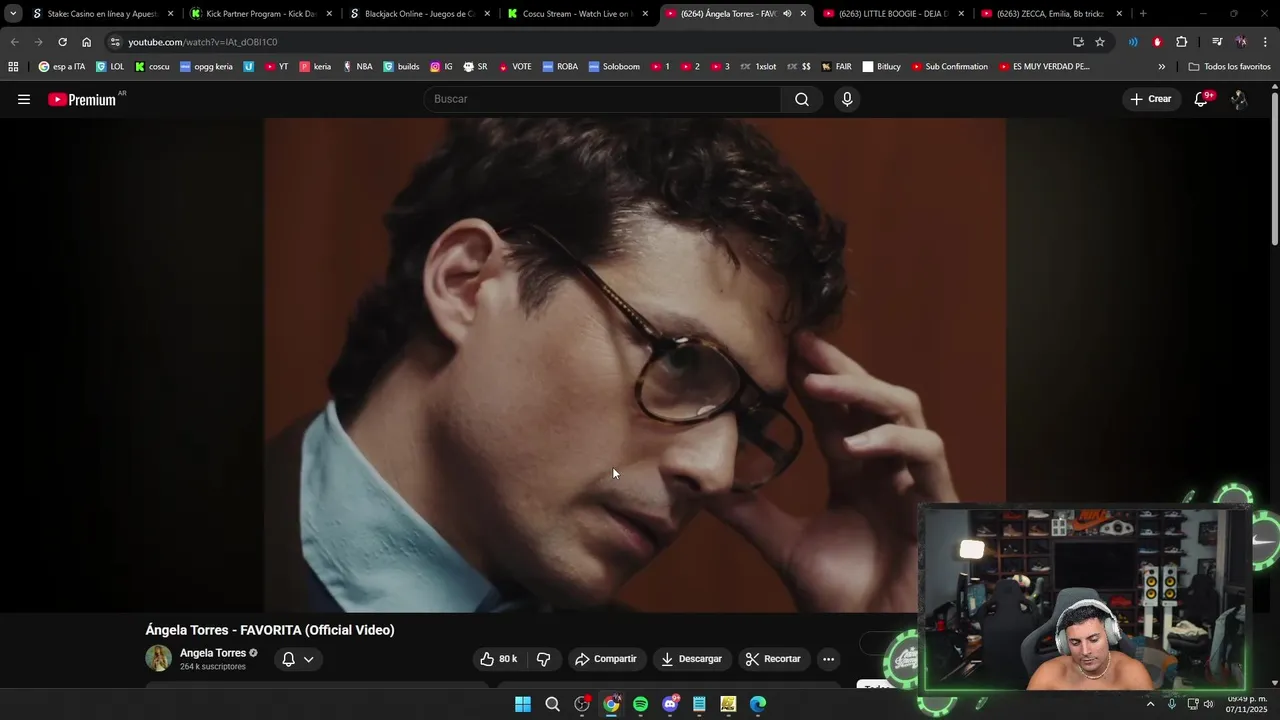1280x720 pixels.
Task: Switch to the ZECCA, Emilia tab
Action: (x=1051, y=14)
